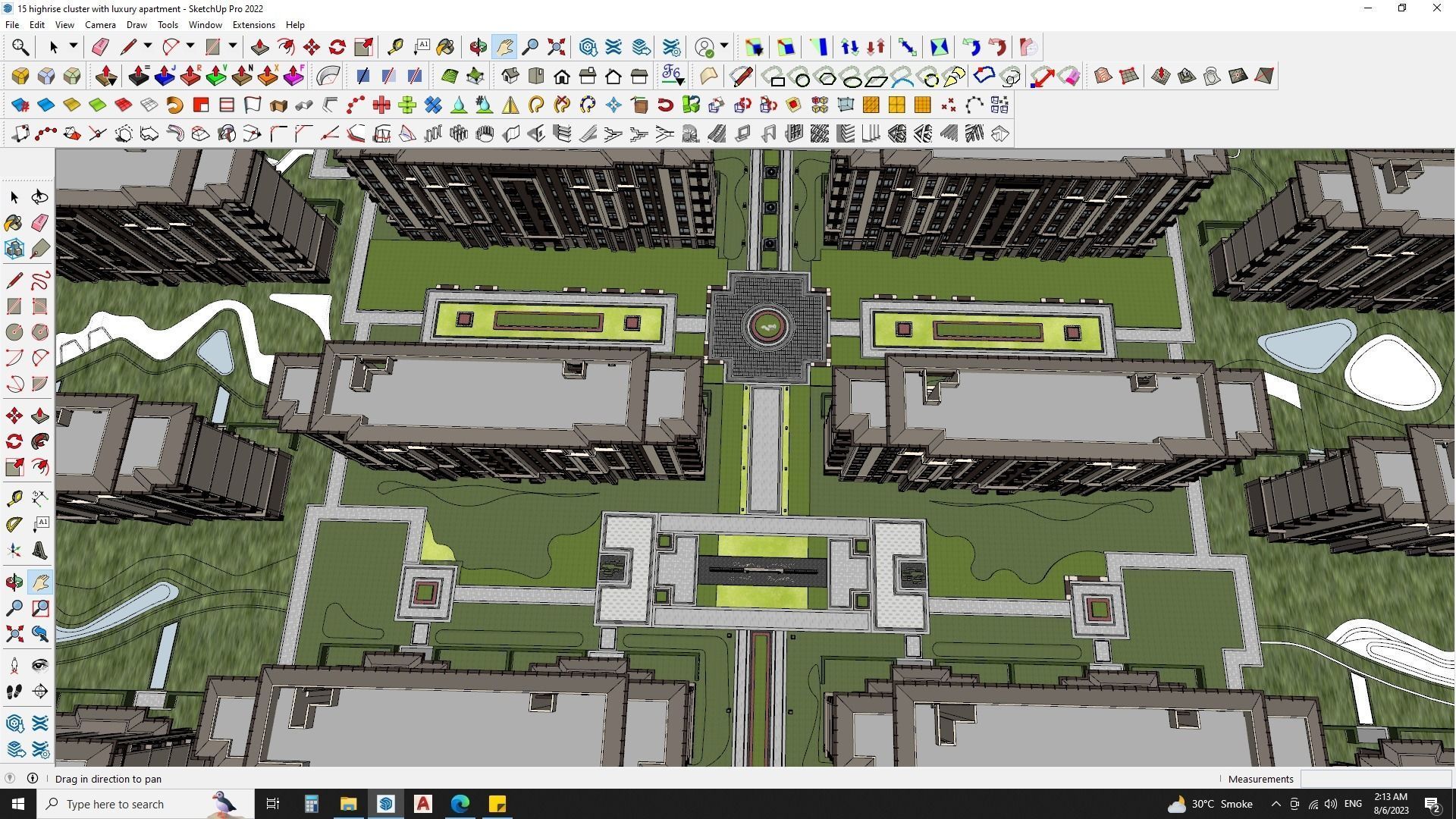Select the Orbit tool in top toolbar
Viewport: 1456px width, 819px height.
[x=478, y=47]
